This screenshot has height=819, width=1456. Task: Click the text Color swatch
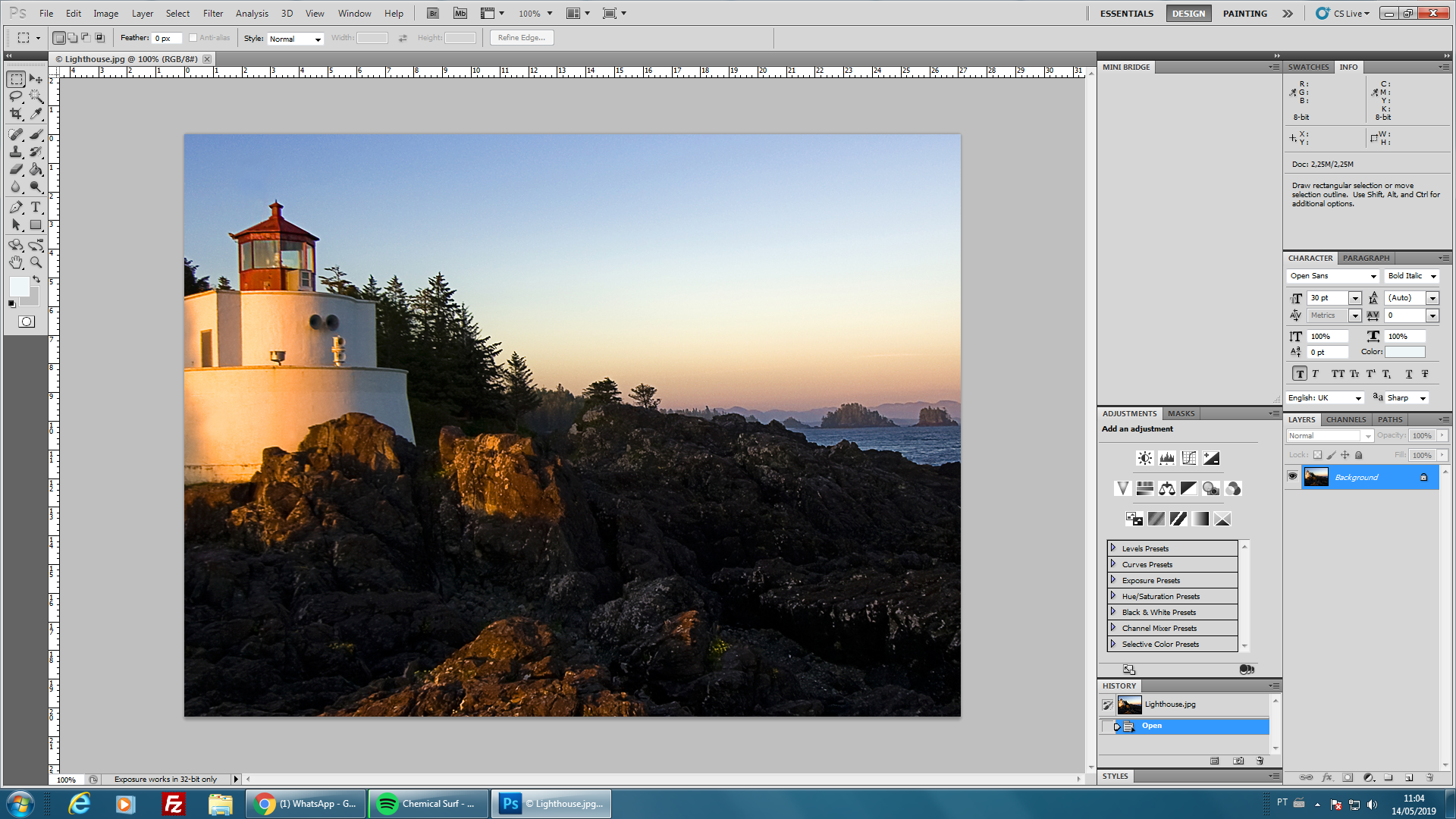1404,352
